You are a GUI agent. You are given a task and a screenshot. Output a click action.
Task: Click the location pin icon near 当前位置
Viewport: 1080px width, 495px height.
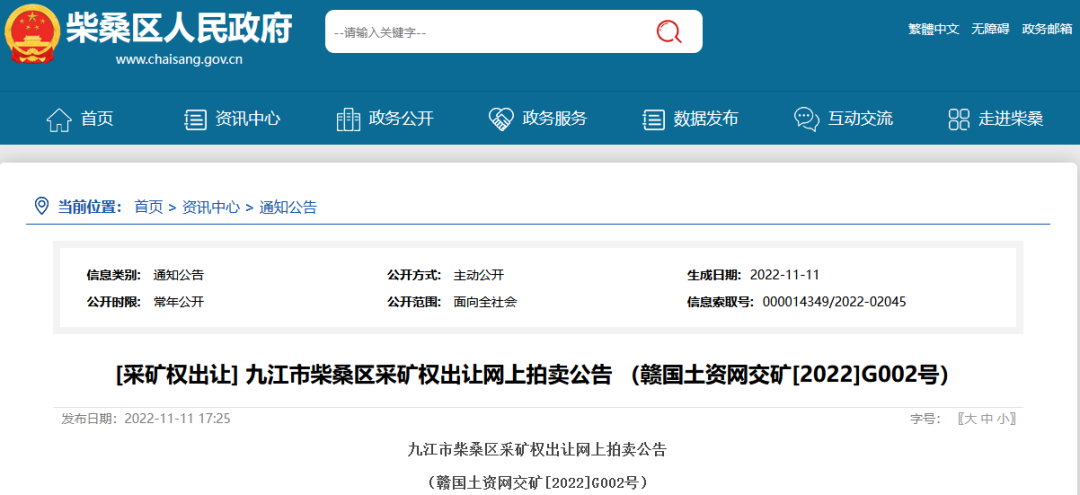point(41,206)
